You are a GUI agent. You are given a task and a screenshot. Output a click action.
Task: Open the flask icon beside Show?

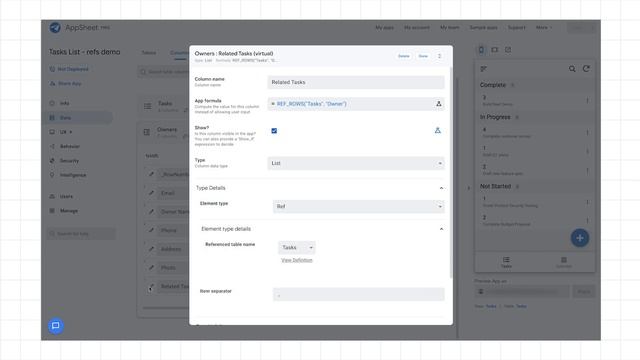(438, 131)
